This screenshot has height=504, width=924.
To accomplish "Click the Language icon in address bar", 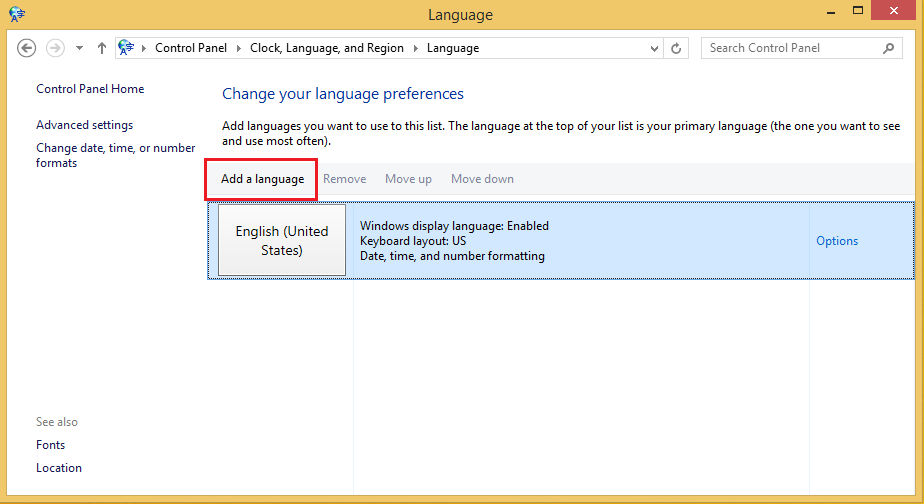I will pos(127,47).
